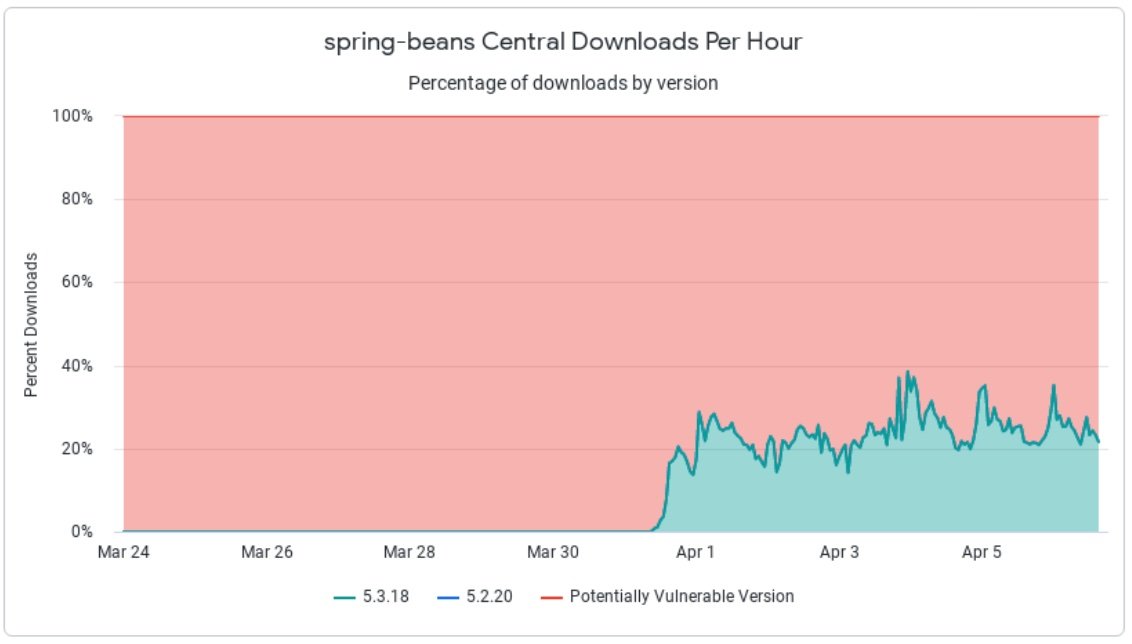Click the Mar 30 x-axis date label
Screen dimensions: 1132x644
pyautogui.click(x=553, y=552)
